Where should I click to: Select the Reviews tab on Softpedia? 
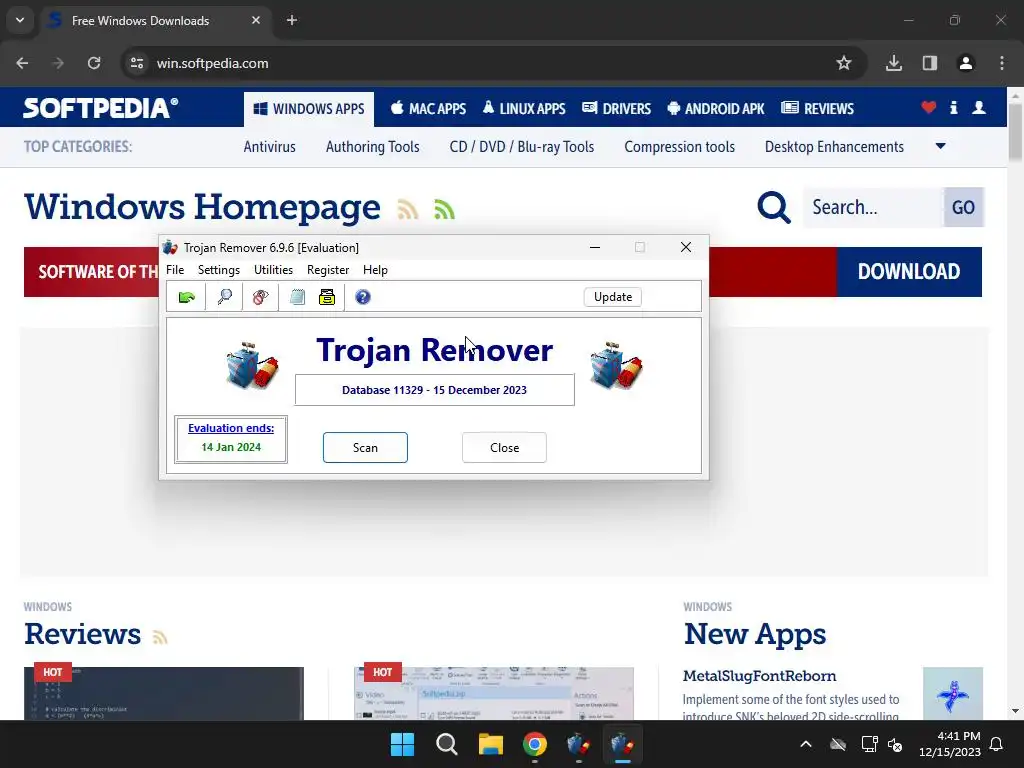818,109
